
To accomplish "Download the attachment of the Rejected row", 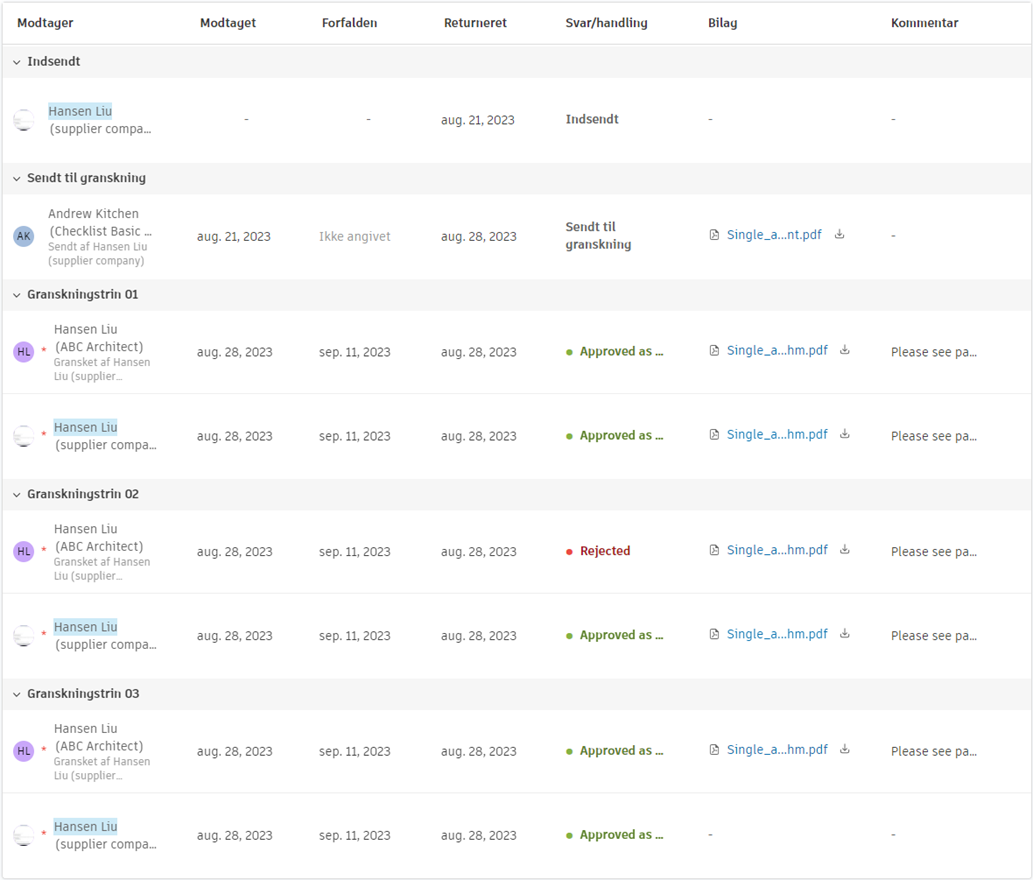I will [x=844, y=550].
